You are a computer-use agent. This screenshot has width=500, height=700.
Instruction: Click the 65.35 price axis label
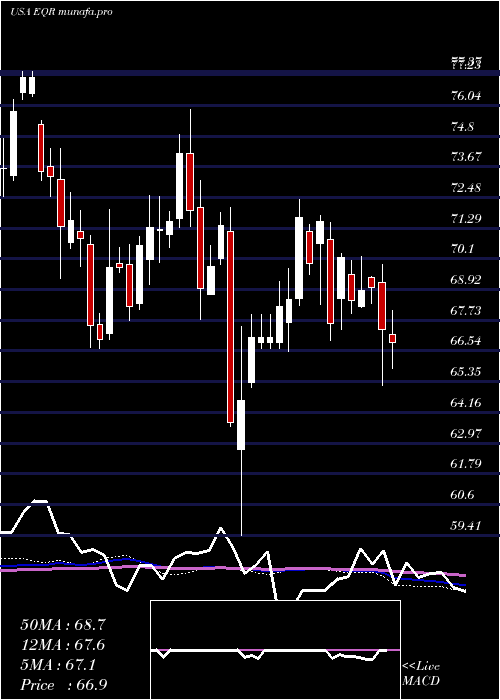[467, 372]
